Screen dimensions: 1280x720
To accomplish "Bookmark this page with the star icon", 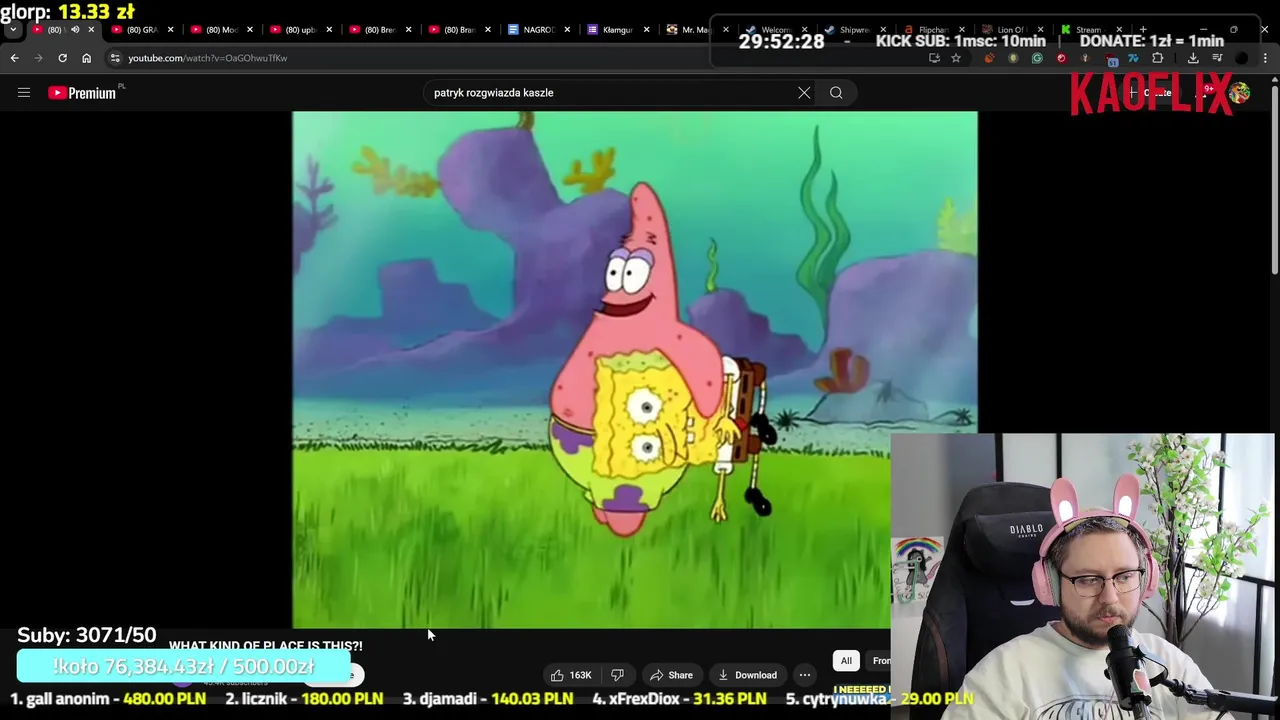I will click(956, 58).
